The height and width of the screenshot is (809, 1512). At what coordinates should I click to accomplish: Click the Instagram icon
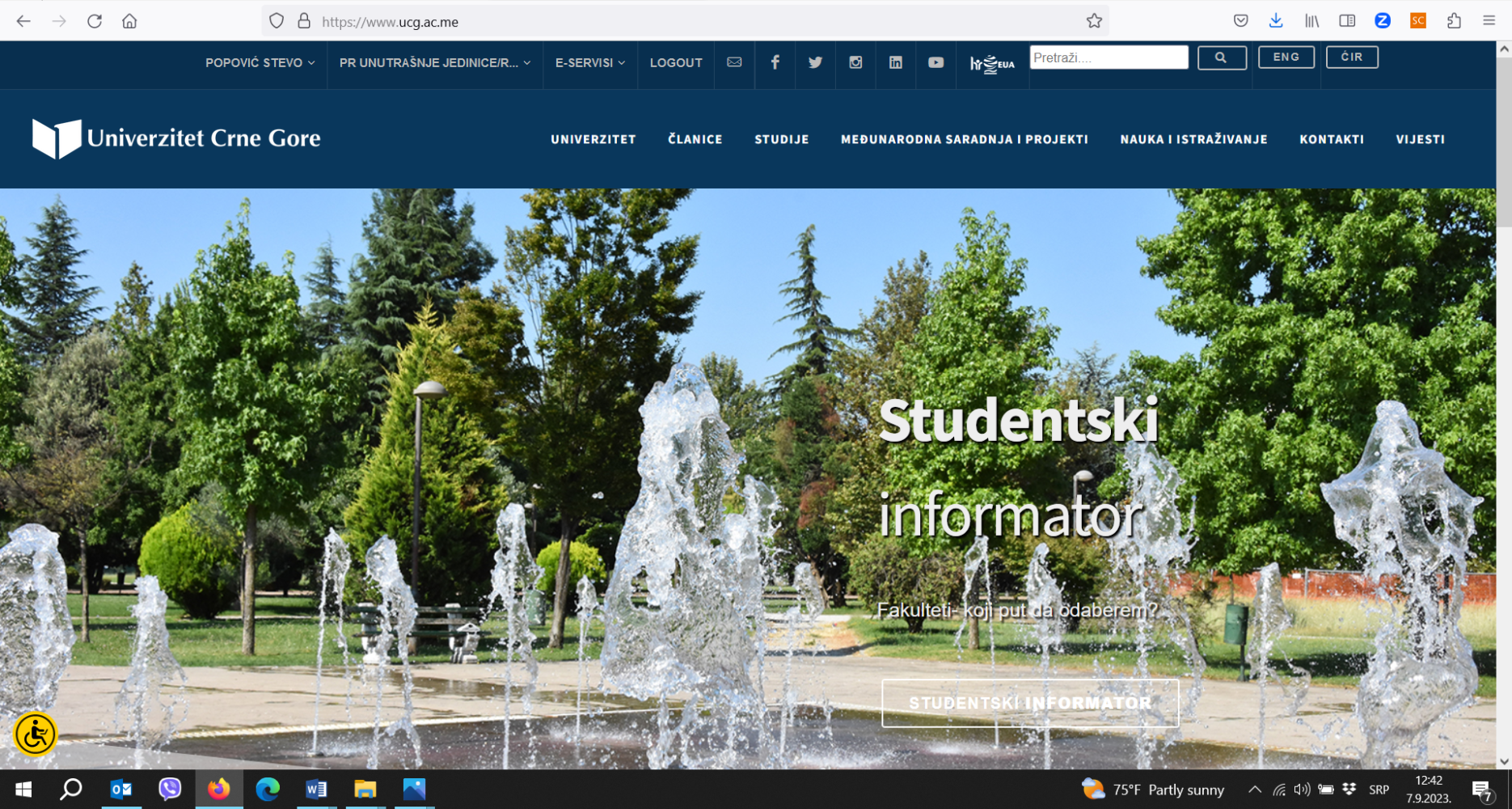855,62
